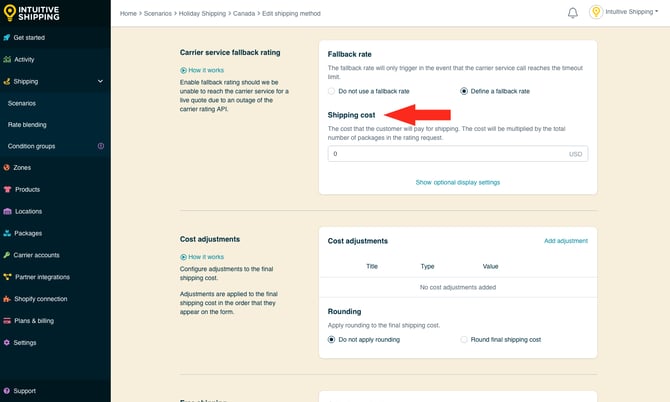This screenshot has width=670, height=402.
Task: Click the Zones globe icon
Action: point(7,167)
